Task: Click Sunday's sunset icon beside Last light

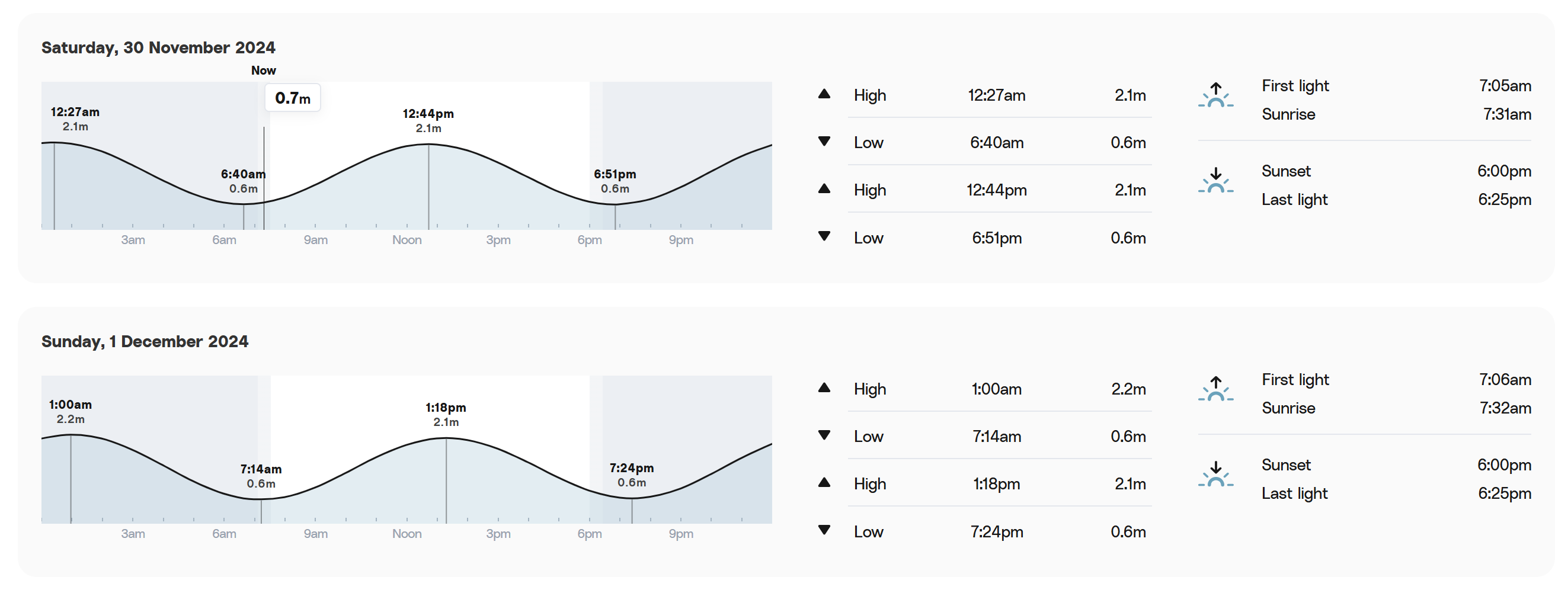Action: (x=1215, y=475)
